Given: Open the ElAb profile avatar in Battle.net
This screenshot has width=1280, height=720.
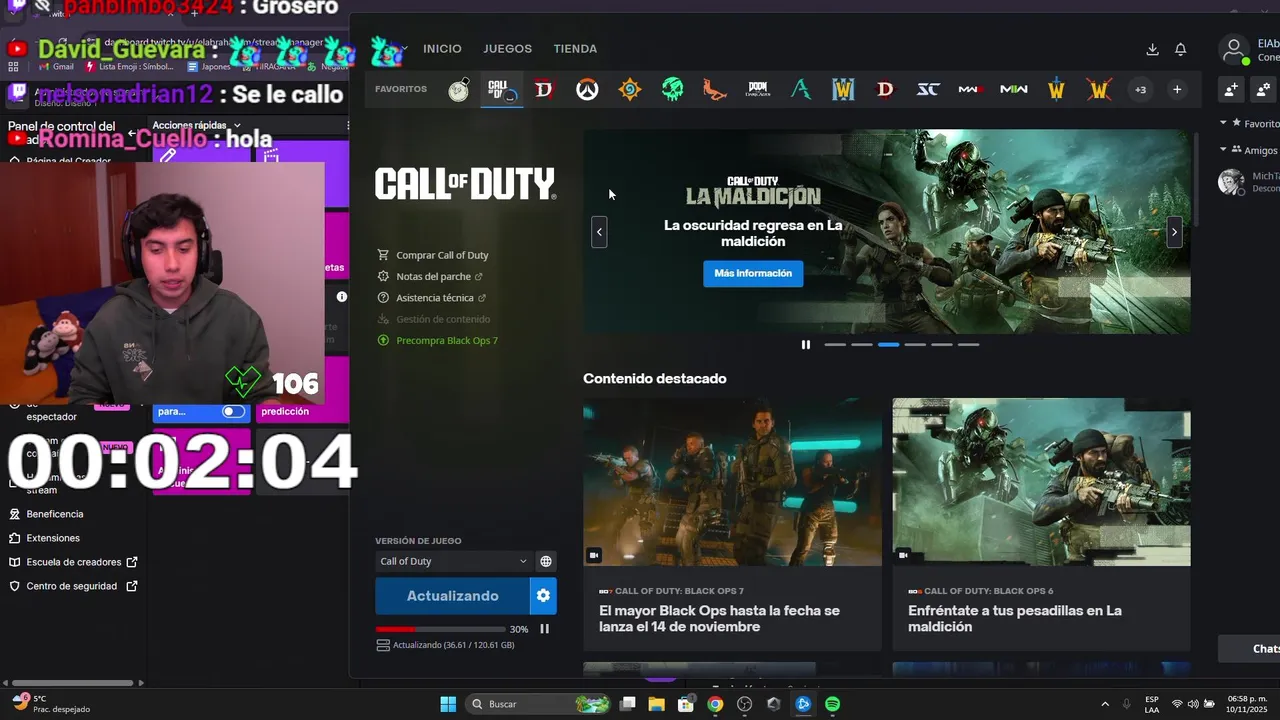Looking at the screenshot, I should (1235, 49).
